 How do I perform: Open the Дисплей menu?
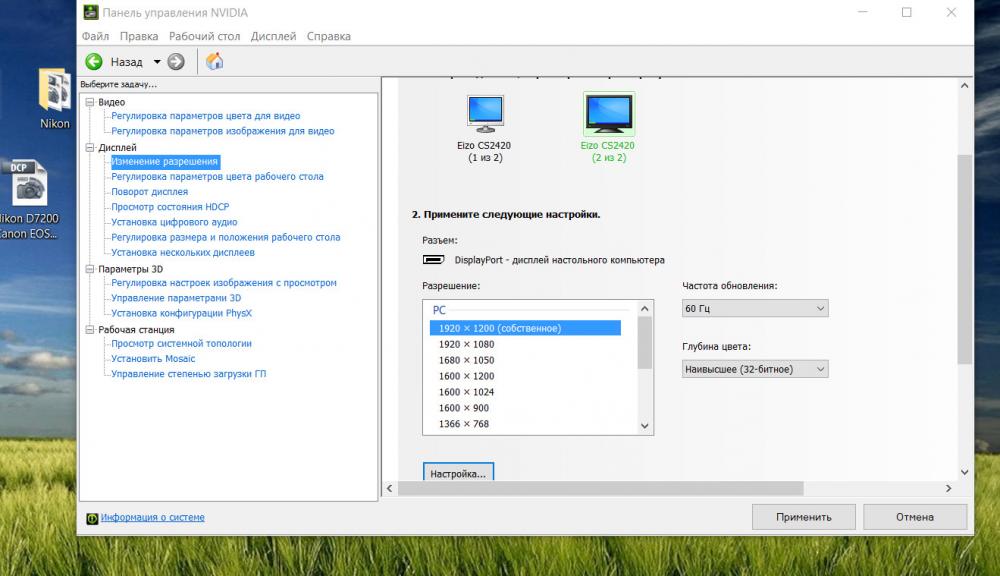(x=273, y=36)
